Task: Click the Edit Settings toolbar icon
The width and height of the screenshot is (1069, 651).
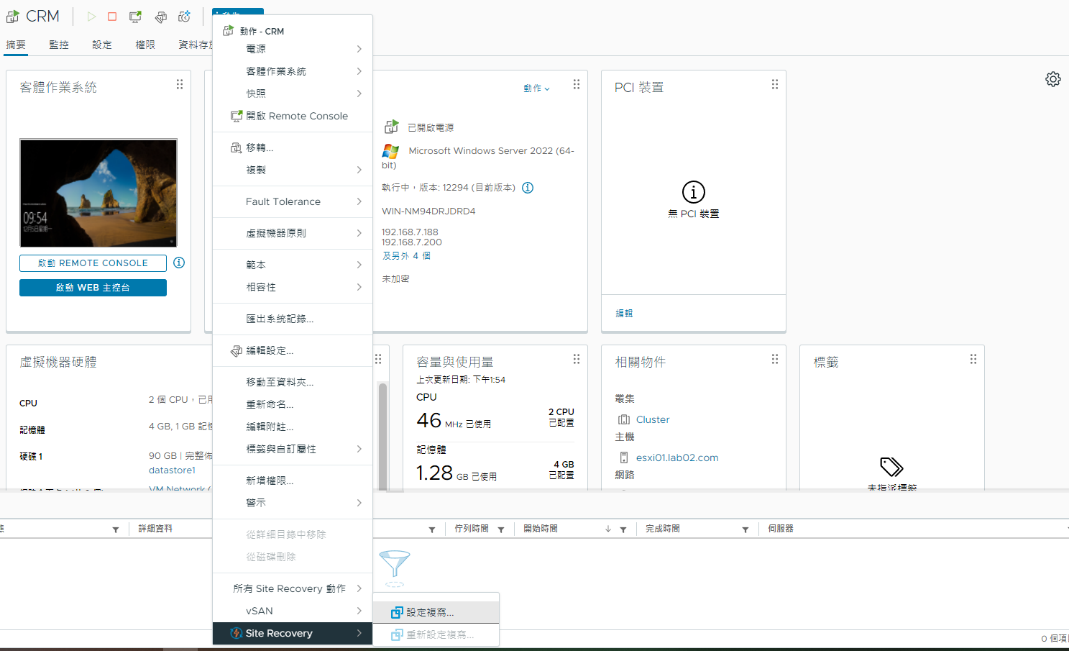Action: click(161, 16)
